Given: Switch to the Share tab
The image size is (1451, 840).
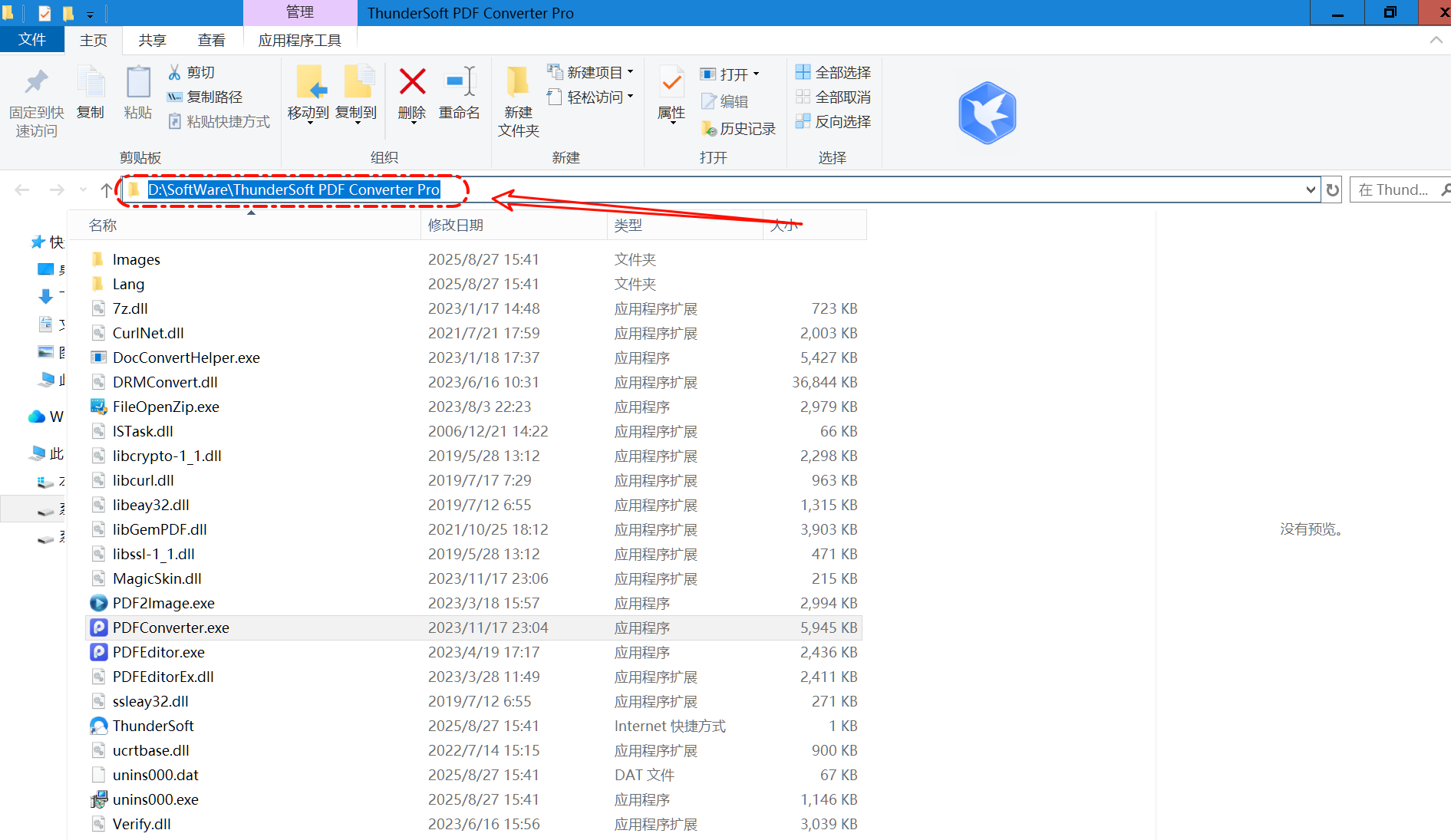Looking at the screenshot, I should point(152,40).
